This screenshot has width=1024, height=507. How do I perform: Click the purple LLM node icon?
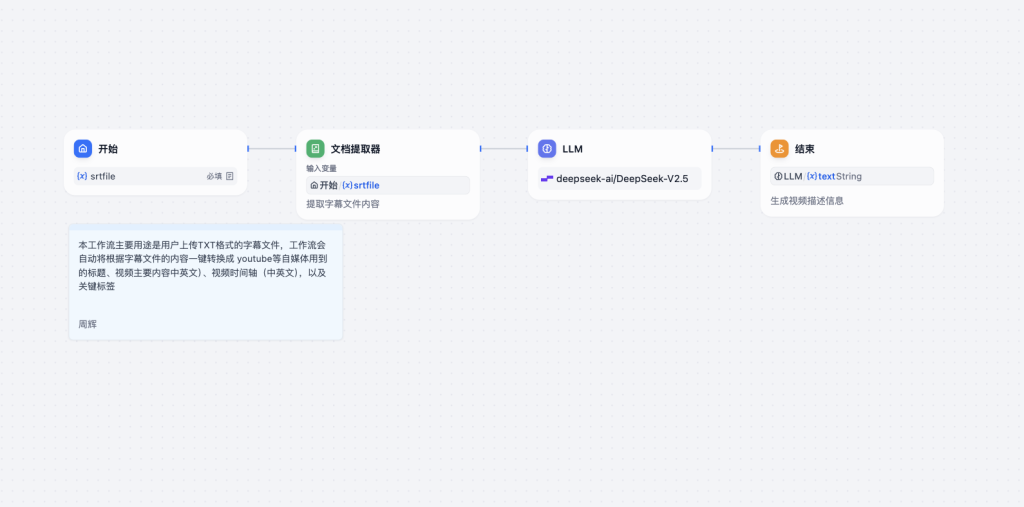click(547, 149)
